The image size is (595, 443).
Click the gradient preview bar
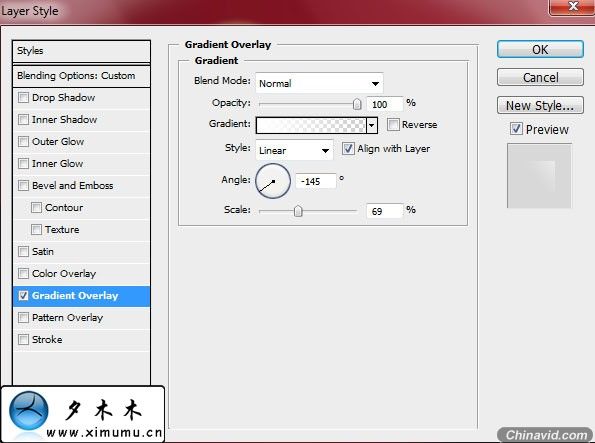click(x=311, y=125)
